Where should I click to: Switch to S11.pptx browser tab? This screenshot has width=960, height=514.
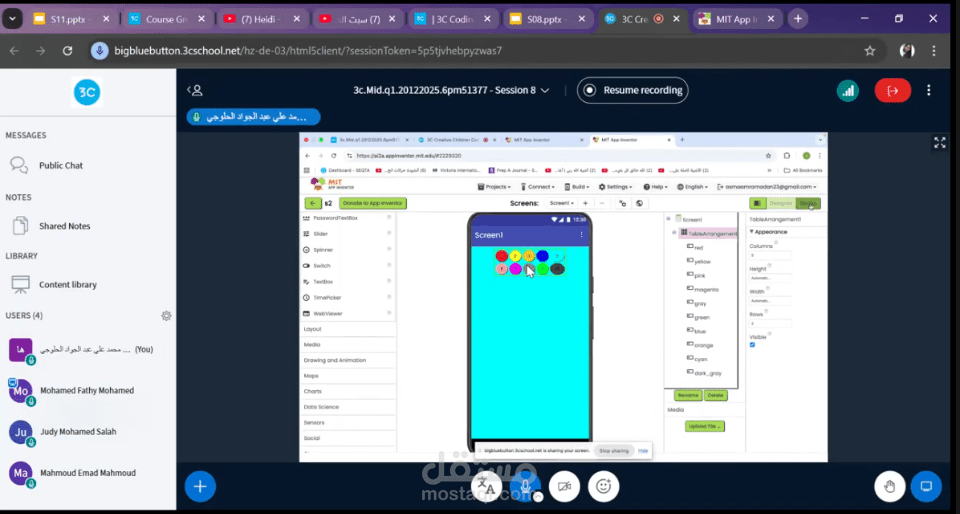(x=72, y=19)
